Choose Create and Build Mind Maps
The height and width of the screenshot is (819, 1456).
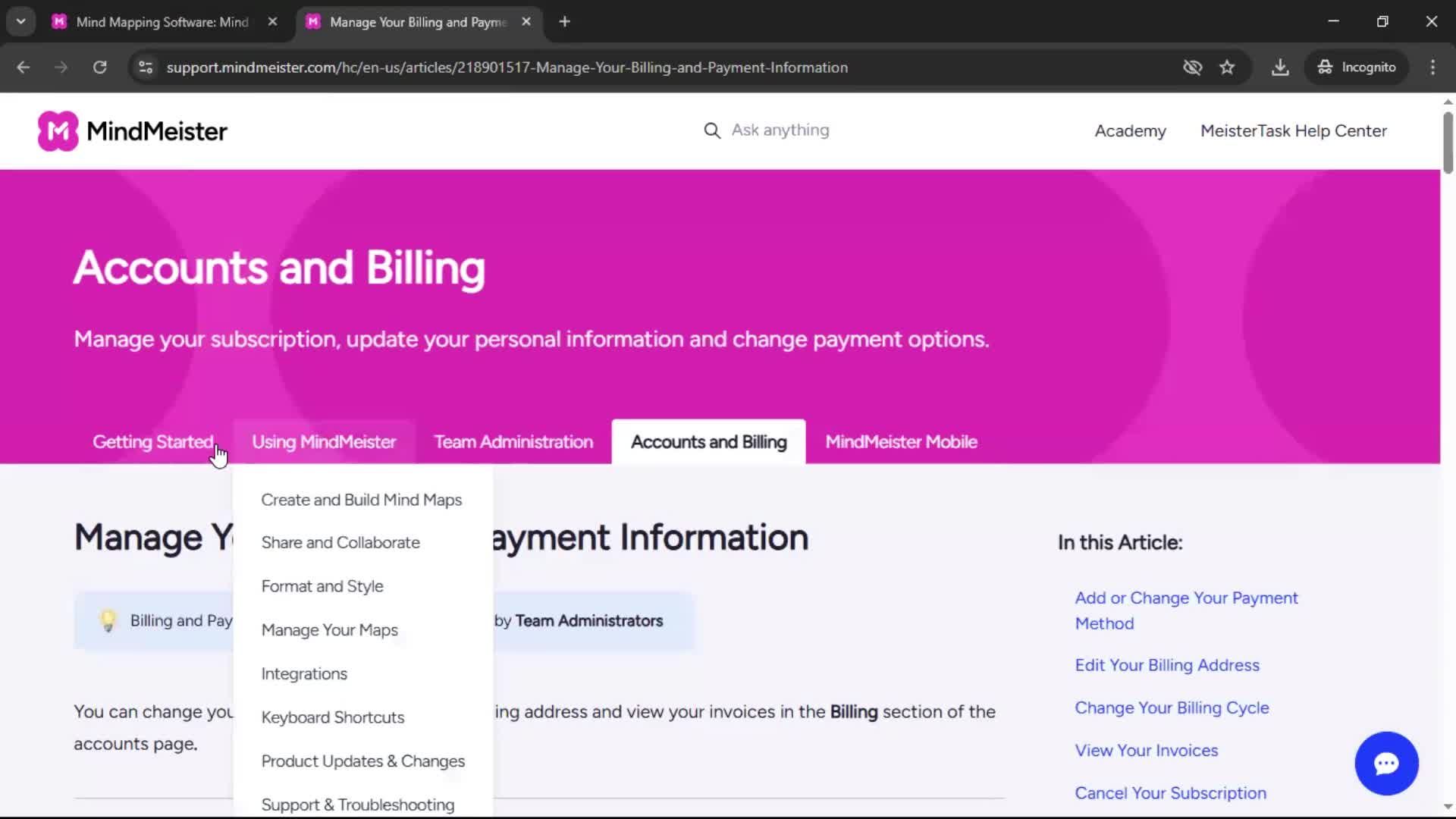tap(362, 500)
